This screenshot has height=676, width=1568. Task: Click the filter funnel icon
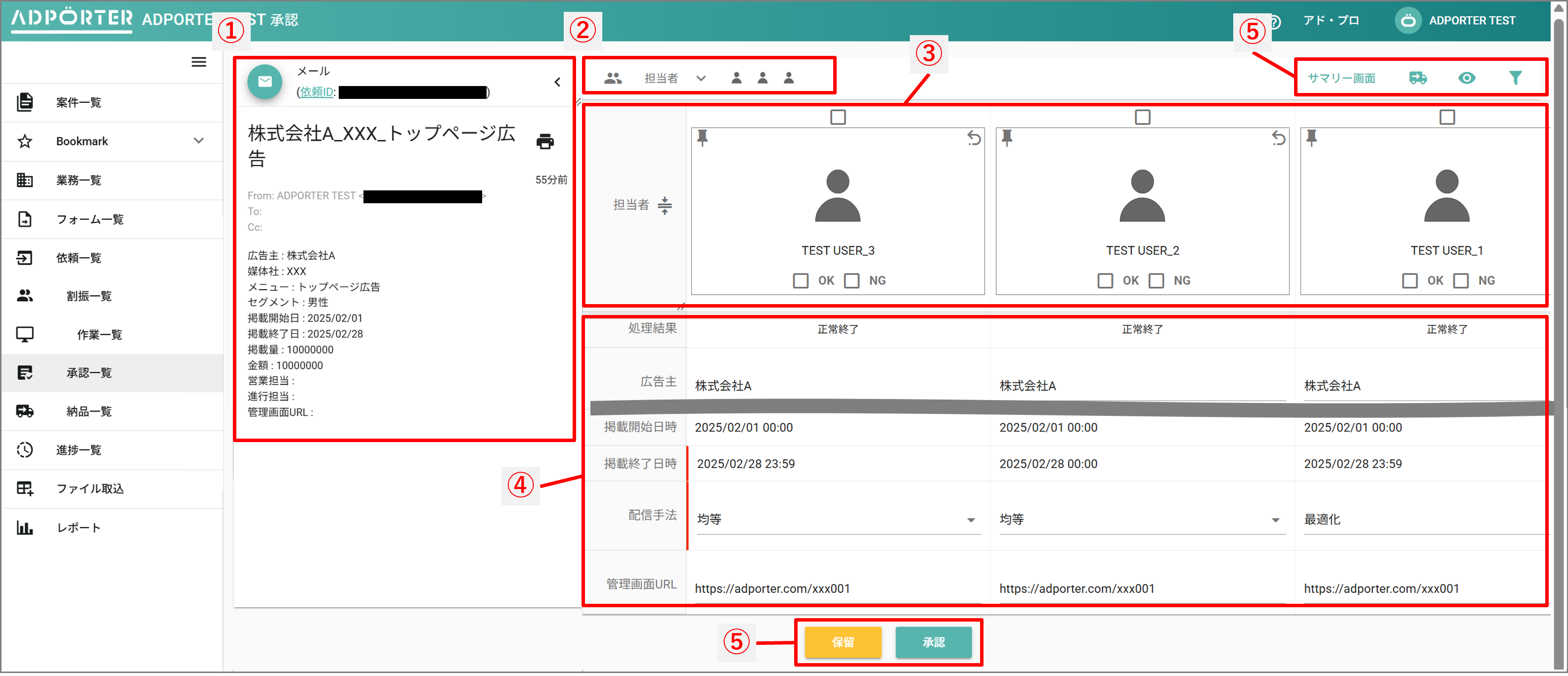point(1515,78)
